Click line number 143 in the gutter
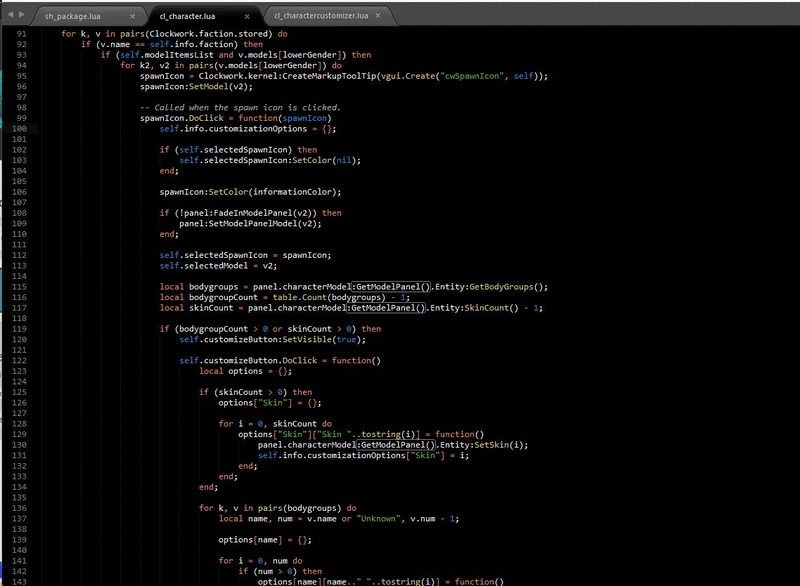Image resolution: width=800 pixels, height=586 pixels. [19, 581]
